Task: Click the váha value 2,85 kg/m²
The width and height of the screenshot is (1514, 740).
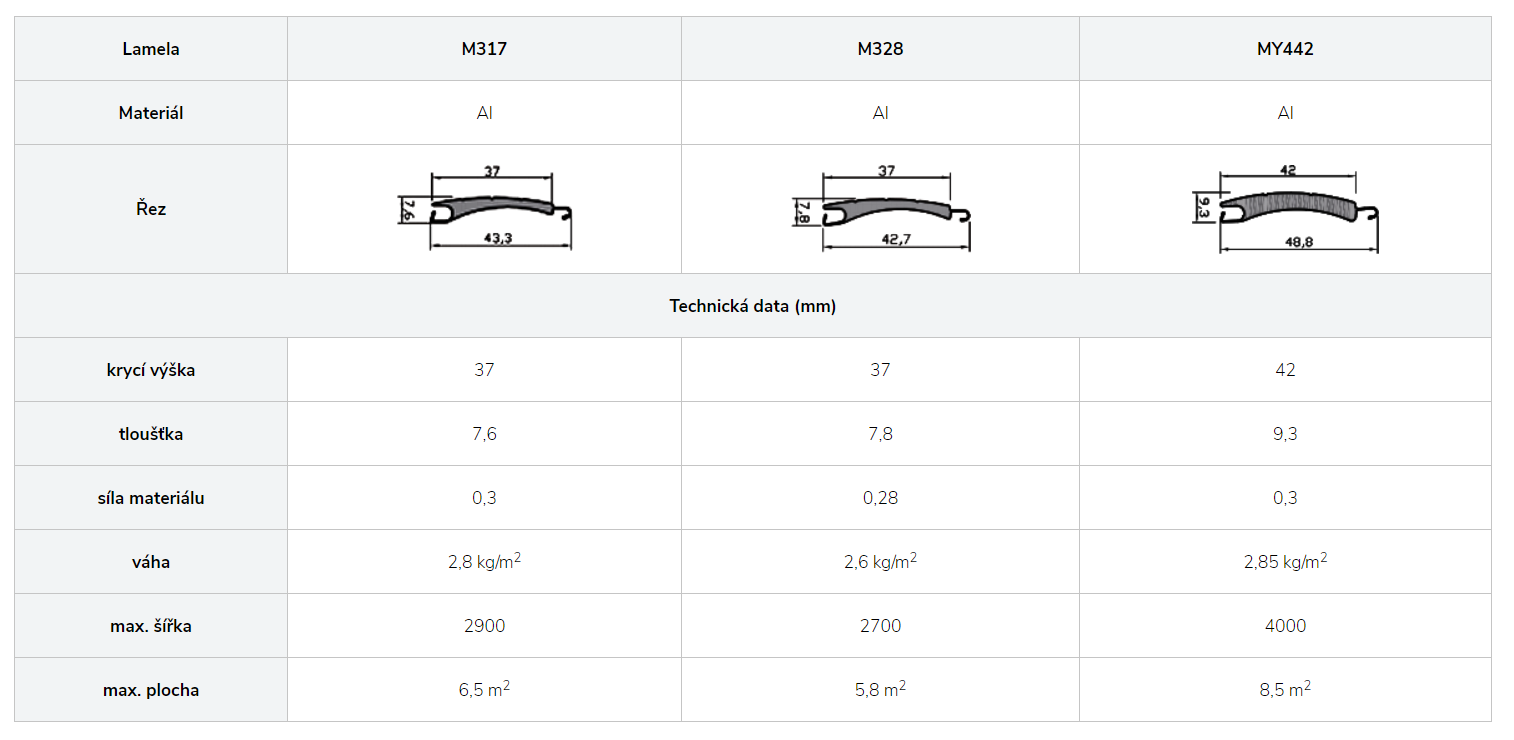Action: point(1285,561)
